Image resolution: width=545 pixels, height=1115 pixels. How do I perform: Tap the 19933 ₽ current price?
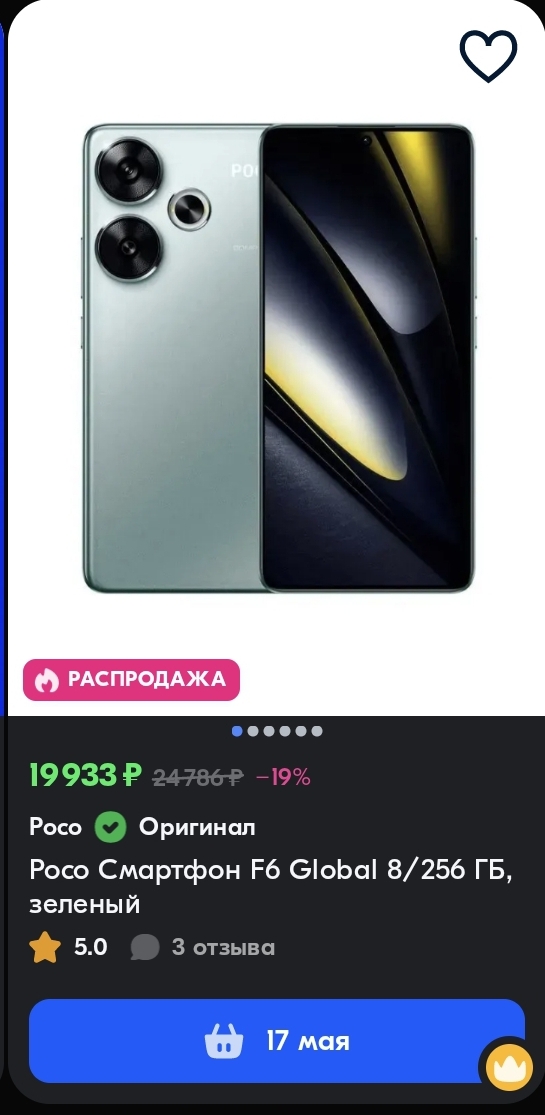click(x=85, y=775)
